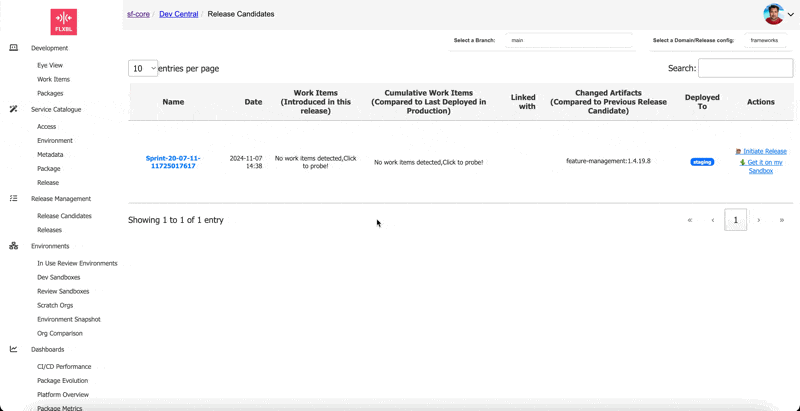This screenshot has width=800, height=411.
Task: Click the Dashboards chart icon
Action: [14, 349]
